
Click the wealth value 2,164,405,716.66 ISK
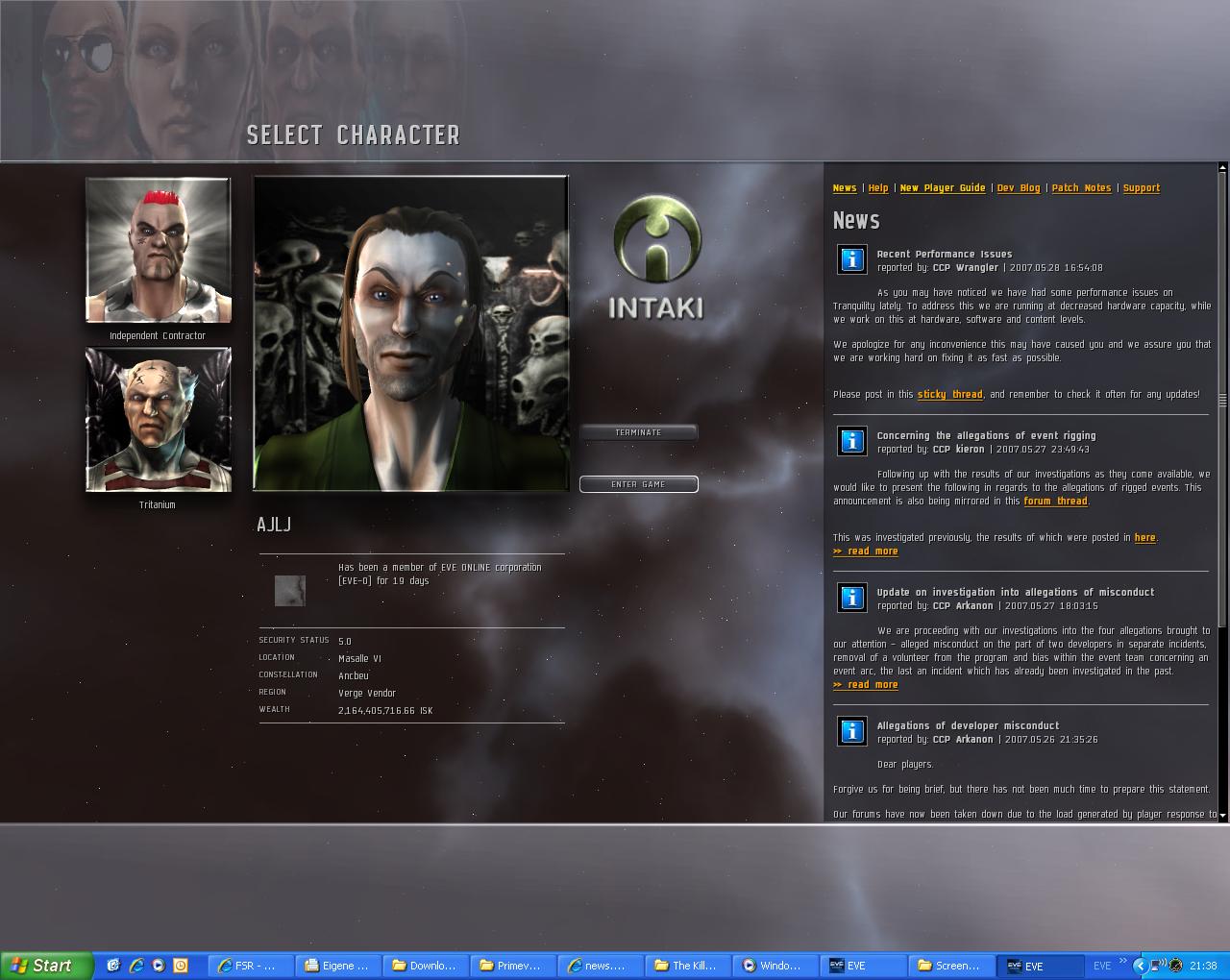[x=385, y=711]
